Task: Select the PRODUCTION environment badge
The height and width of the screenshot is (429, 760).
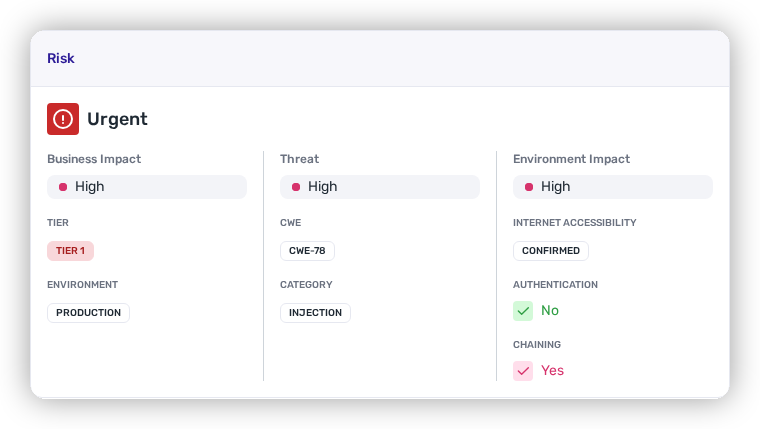Action: [x=88, y=313]
